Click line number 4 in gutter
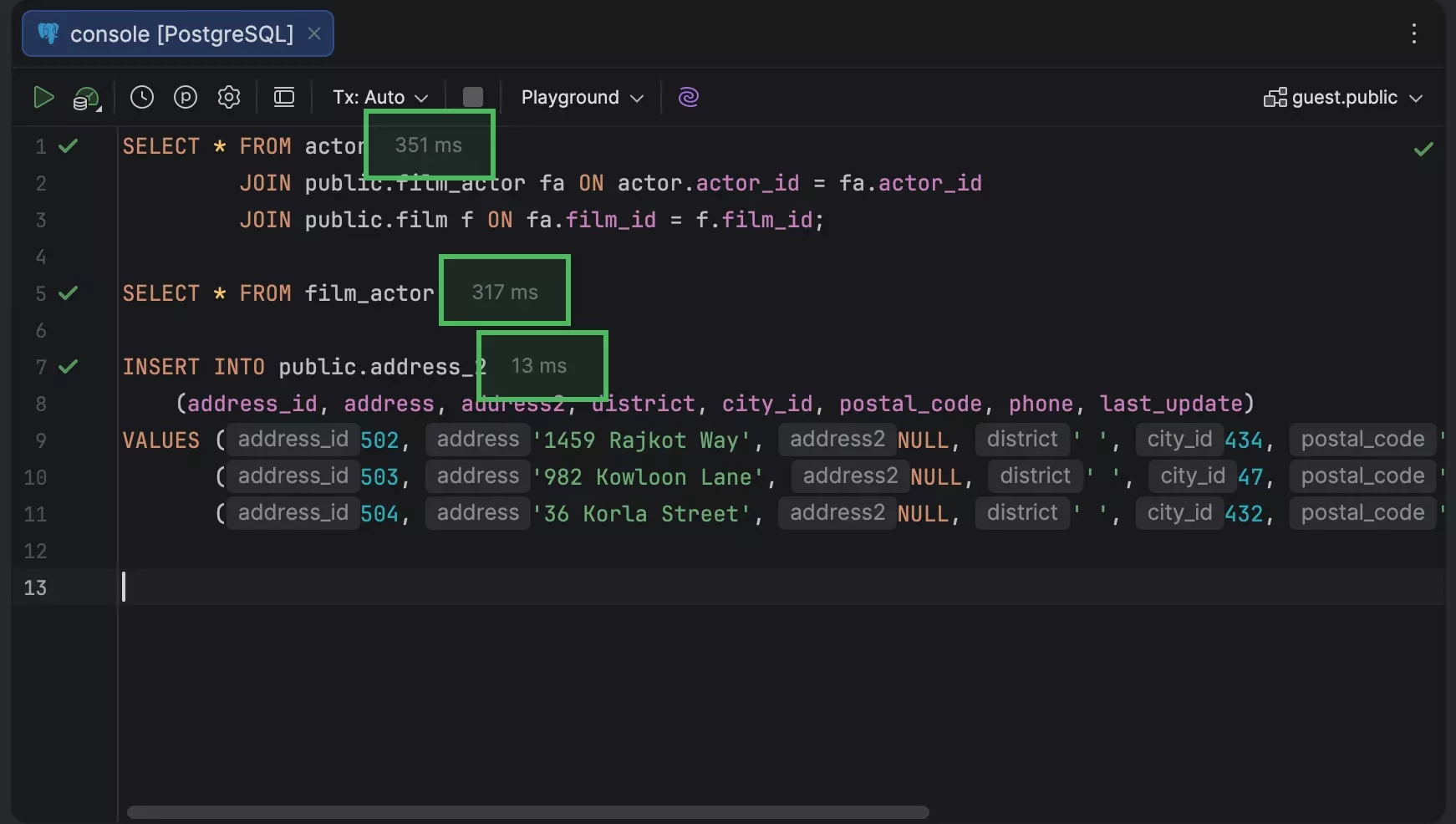This screenshot has width=1456, height=824. tap(40, 257)
